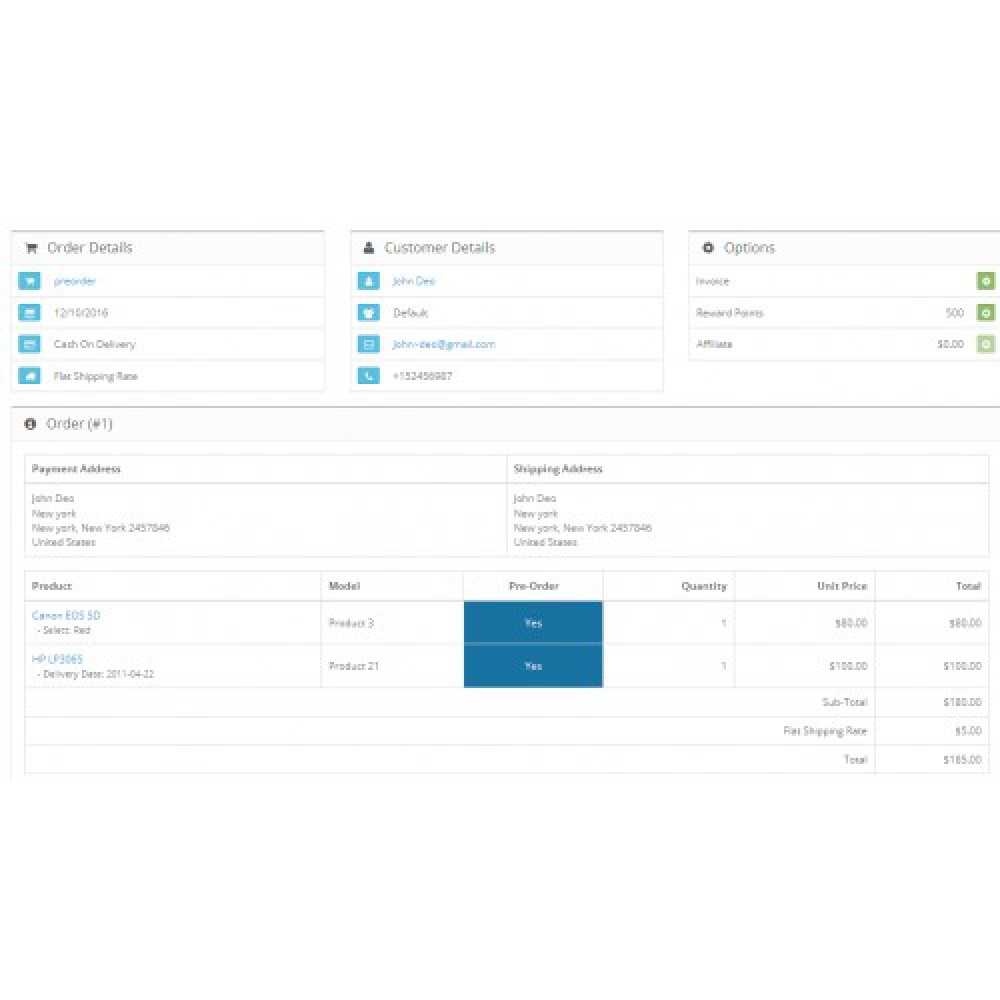Click the Order (#1) panel title

click(79, 423)
